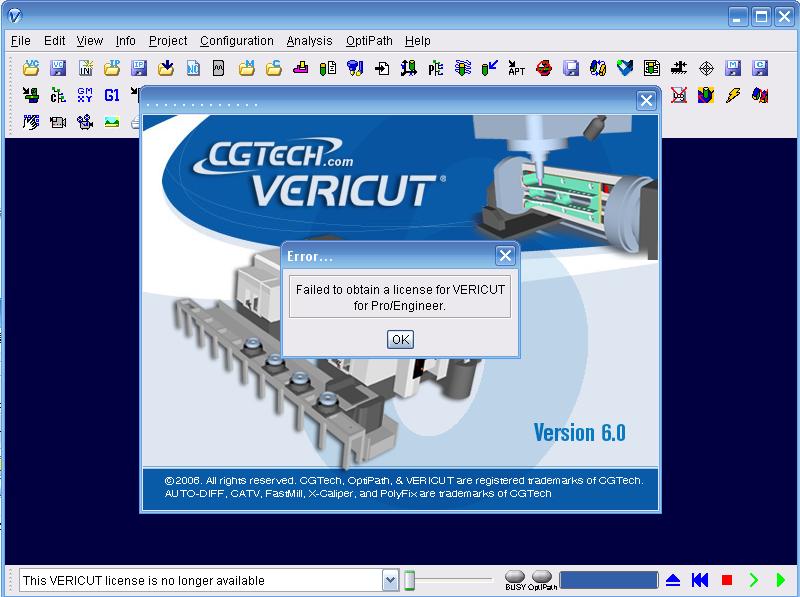Click the blue progress bar
The width and height of the screenshot is (800, 597).
coord(609,580)
